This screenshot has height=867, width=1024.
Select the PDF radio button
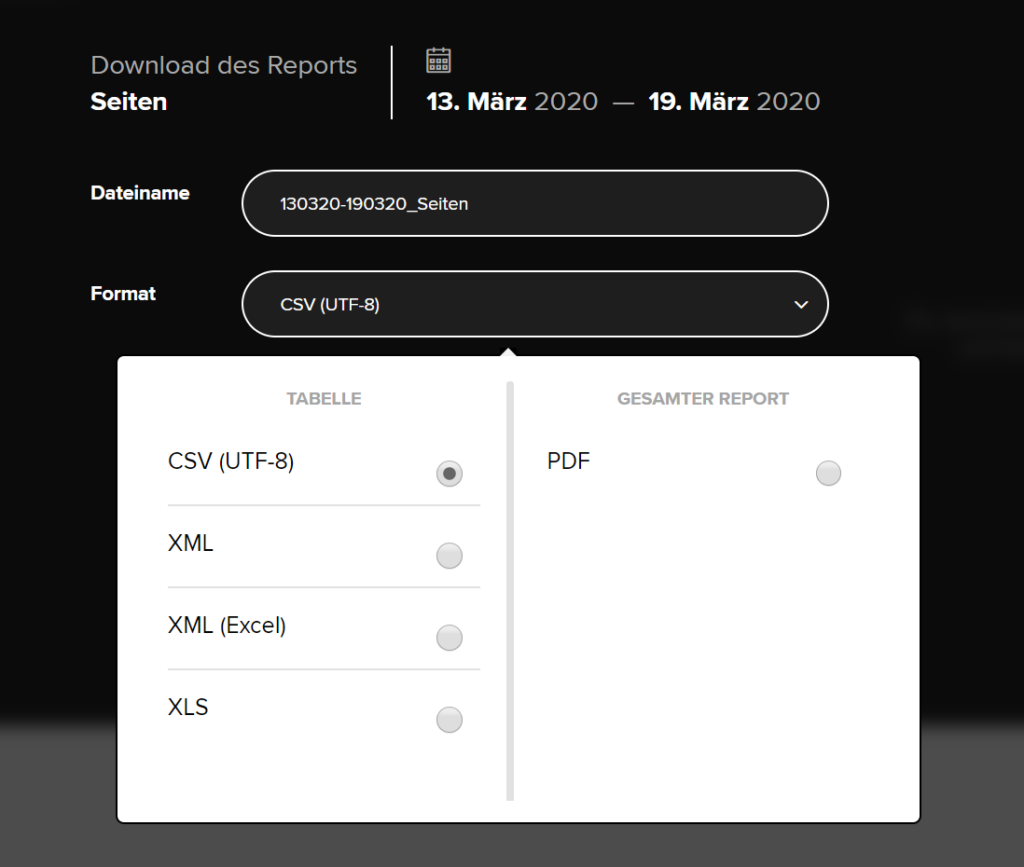(x=828, y=473)
